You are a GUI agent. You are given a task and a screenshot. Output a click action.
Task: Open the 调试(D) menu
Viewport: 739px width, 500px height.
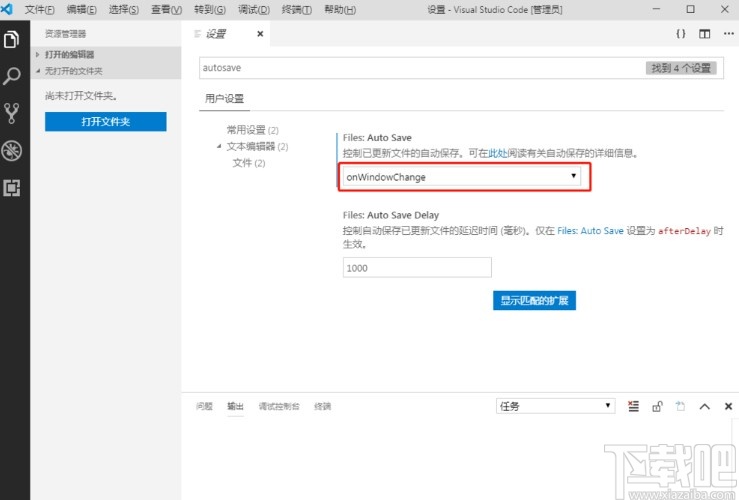click(254, 9)
